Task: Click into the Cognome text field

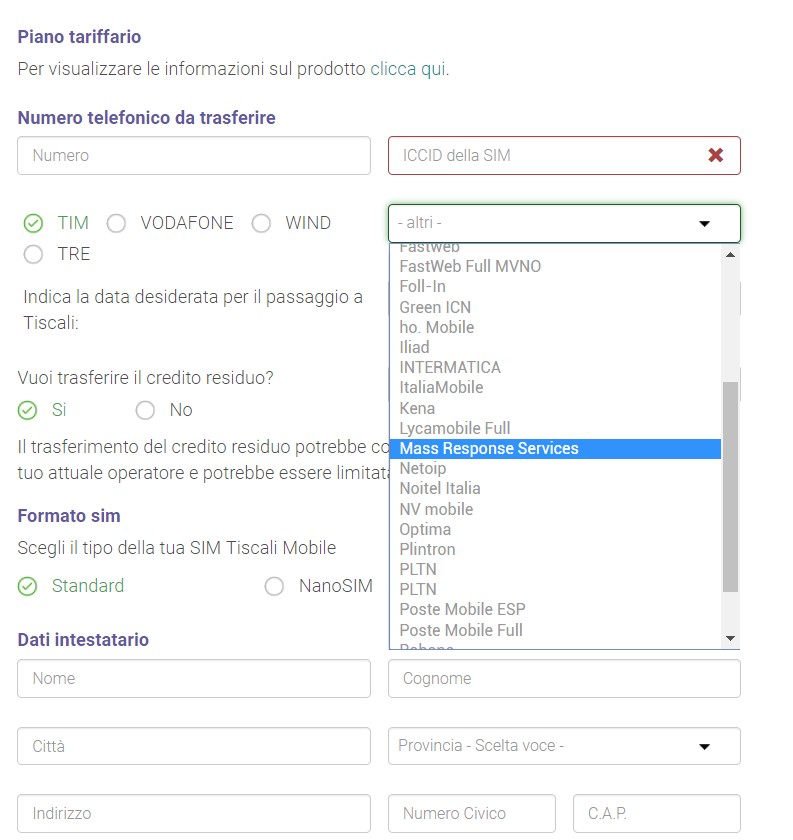Action: [x=564, y=678]
